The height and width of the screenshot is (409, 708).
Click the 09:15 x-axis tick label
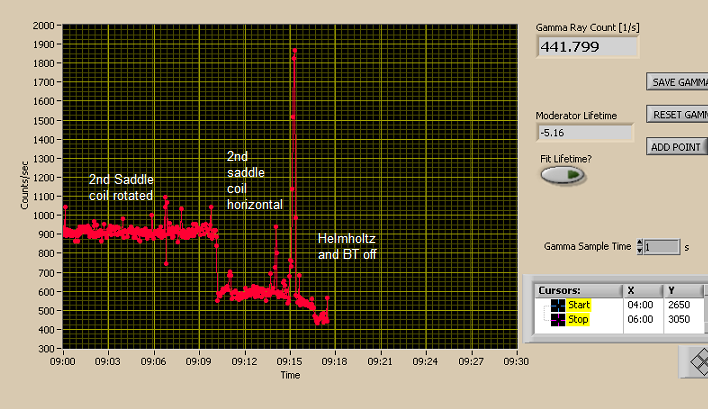pyautogui.click(x=289, y=362)
